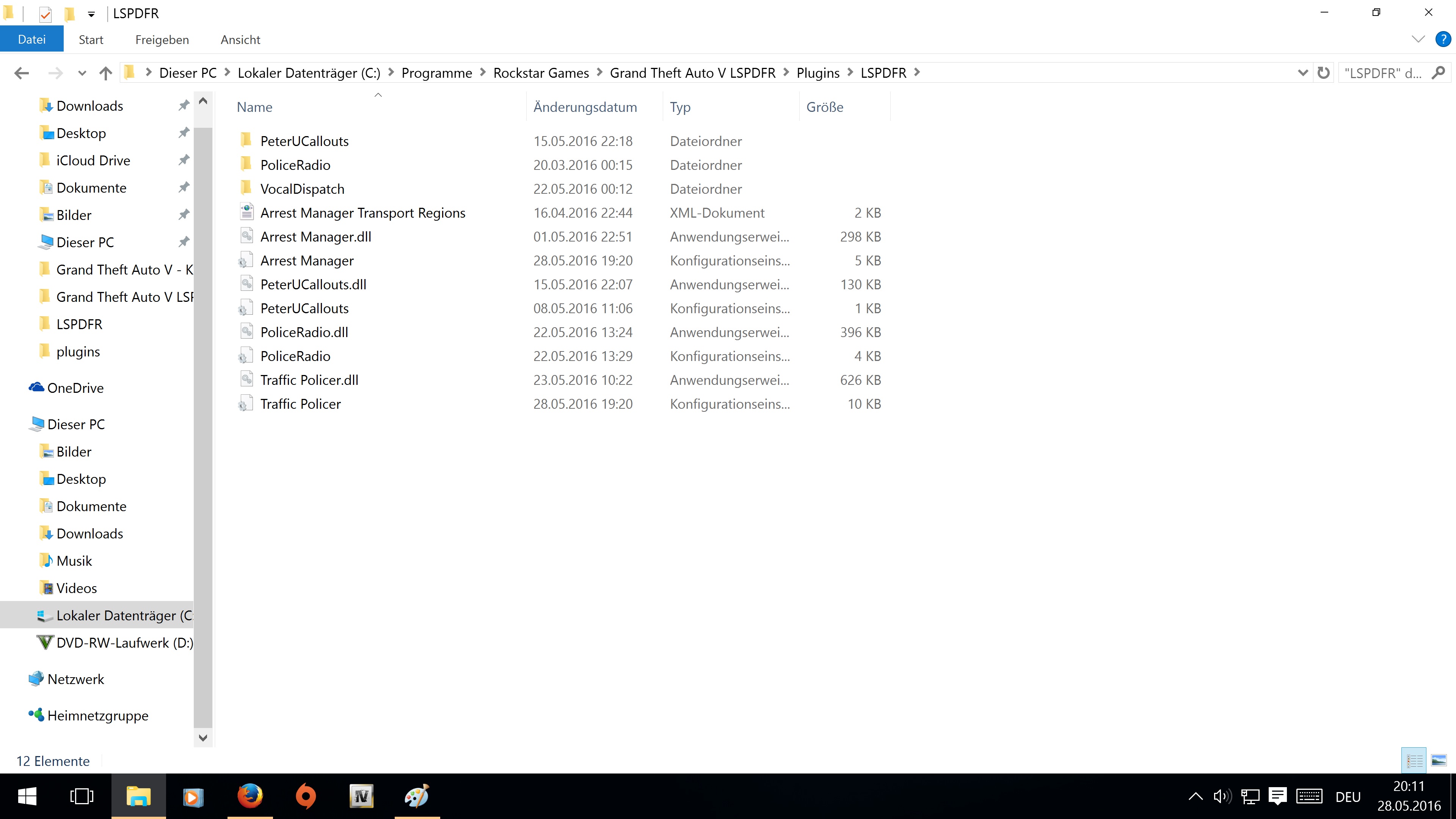Image resolution: width=1456 pixels, height=819 pixels.
Task: Open Firefox from the taskbar
Action: click(250, 796)
